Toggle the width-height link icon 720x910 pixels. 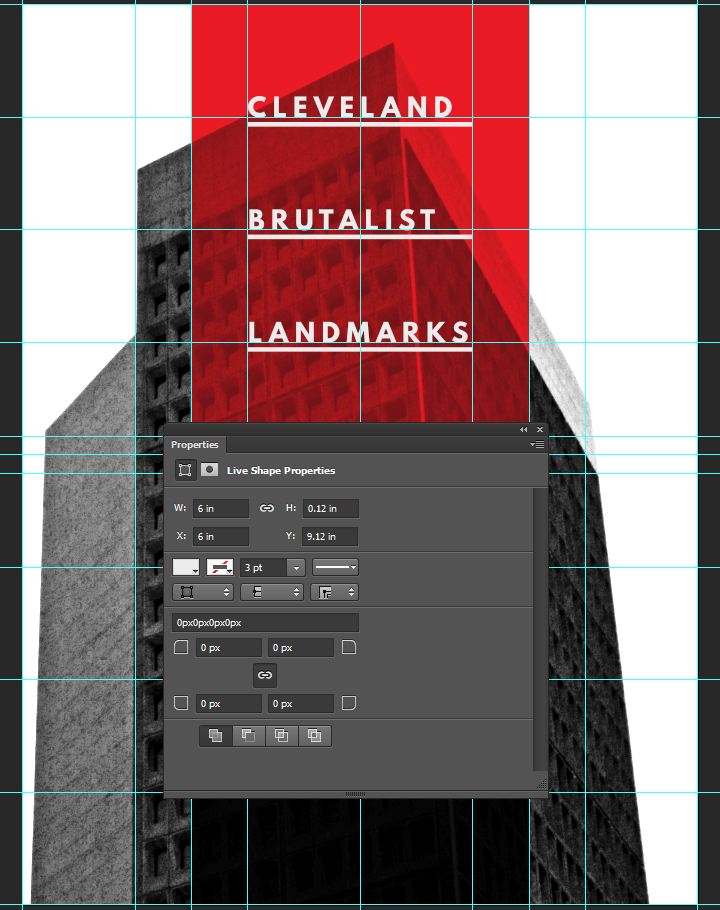point(267,508)
